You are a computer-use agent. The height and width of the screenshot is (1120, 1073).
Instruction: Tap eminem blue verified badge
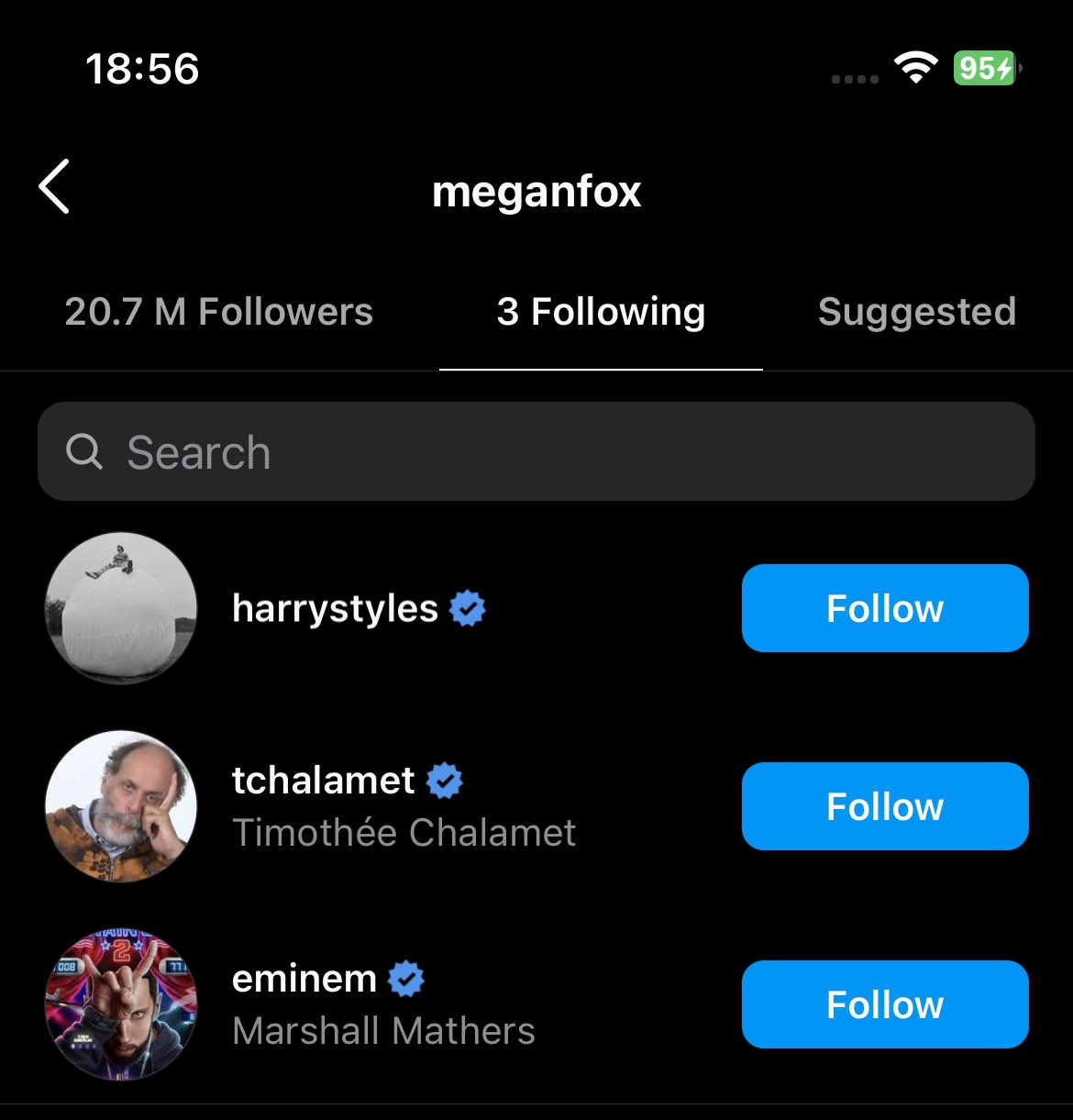click(x=406, y=979)
